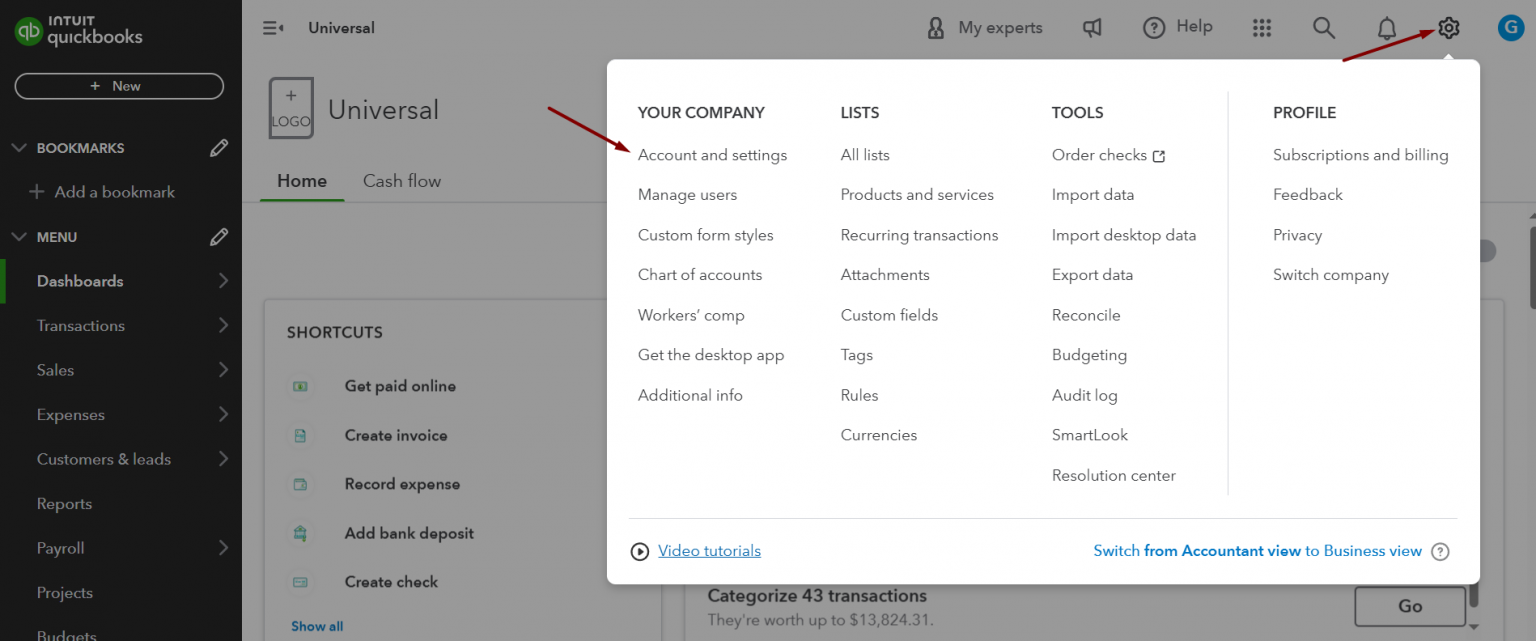Expand the Payroll chevron
Screen dimensions: 1536x641
[x=222, y=548]
